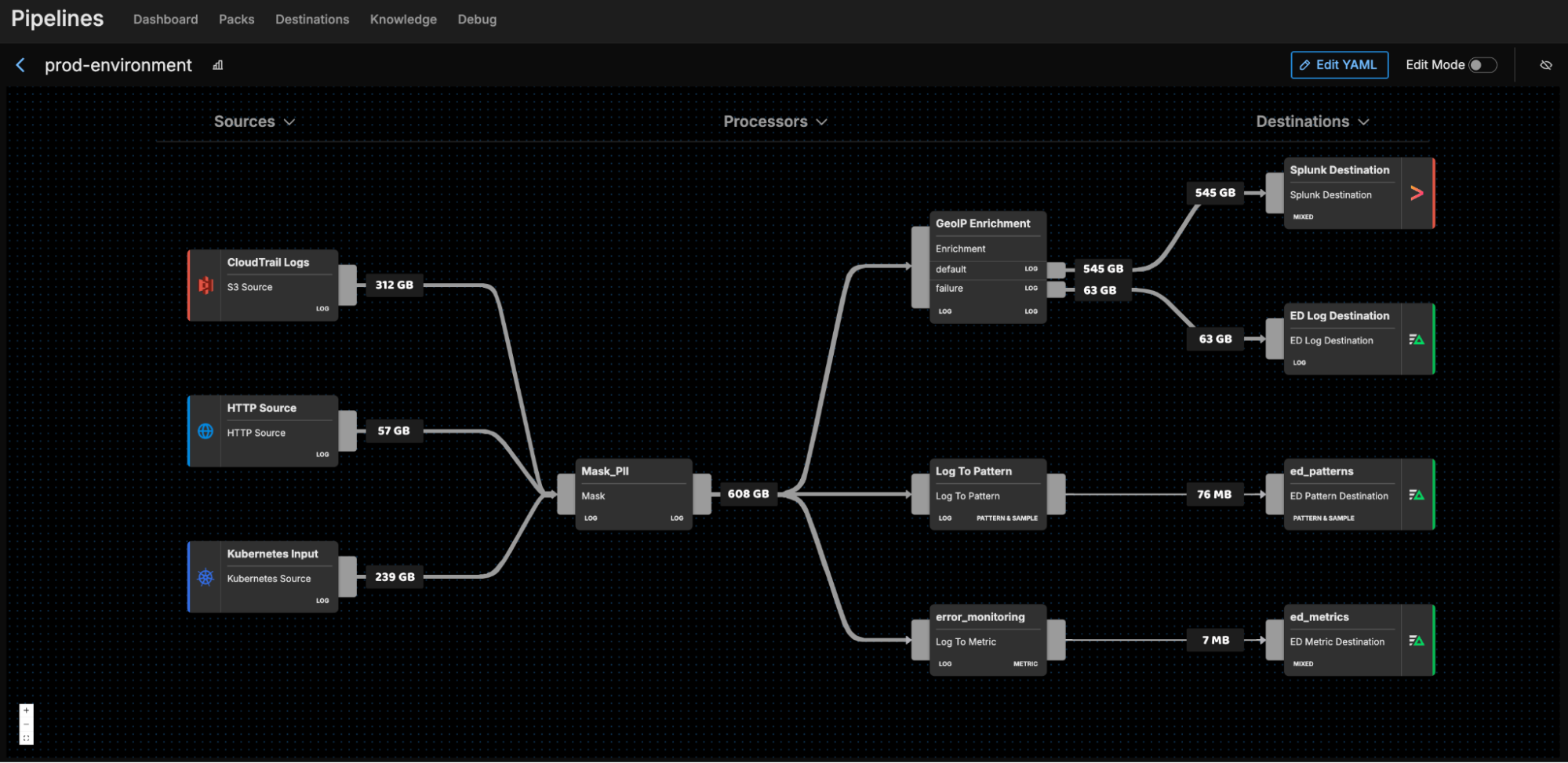Select the Mask_PII processor node
Screen dimensions: 1568x763
click(632, 494)
